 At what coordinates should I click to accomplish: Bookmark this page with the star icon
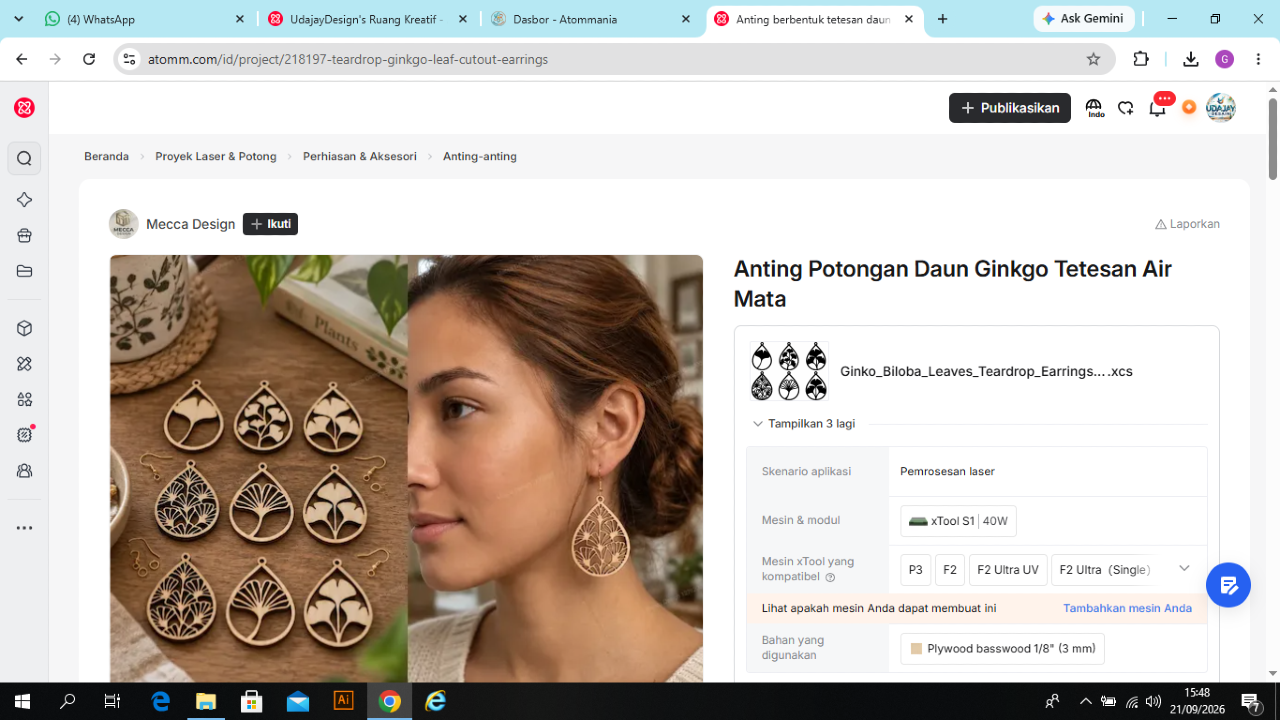pos(1093,59)
